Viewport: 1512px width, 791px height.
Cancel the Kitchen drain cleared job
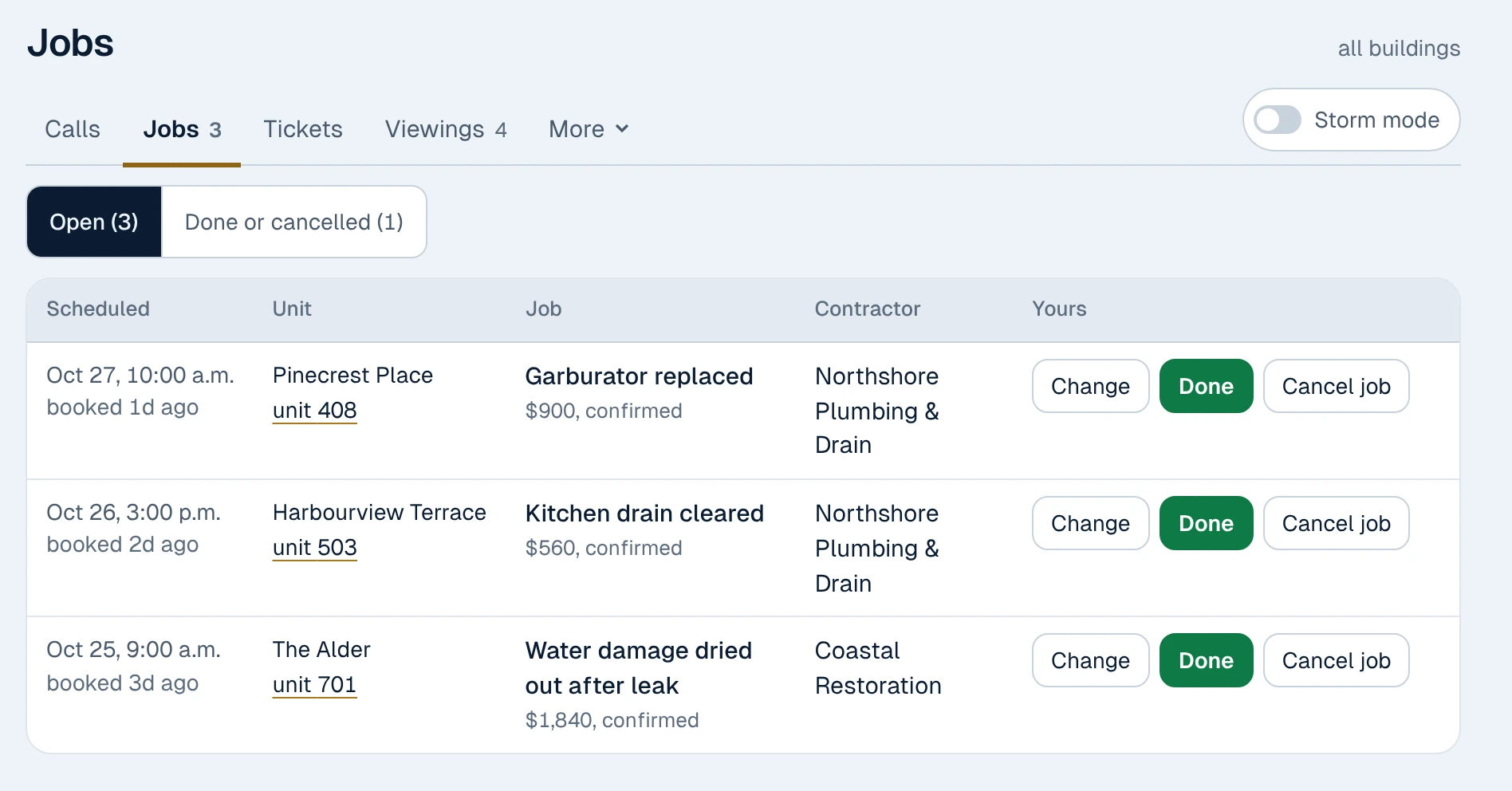[1336, 523]
